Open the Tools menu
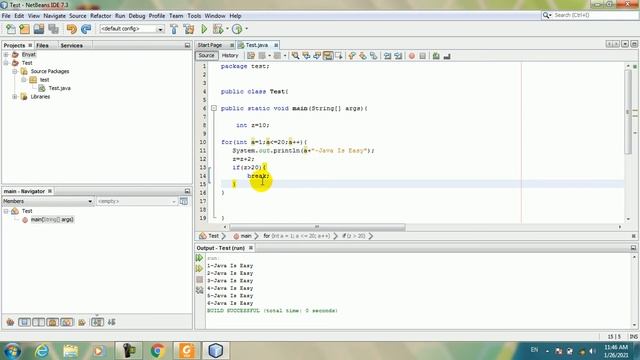The image size is (640, 360). click(194, 16)
